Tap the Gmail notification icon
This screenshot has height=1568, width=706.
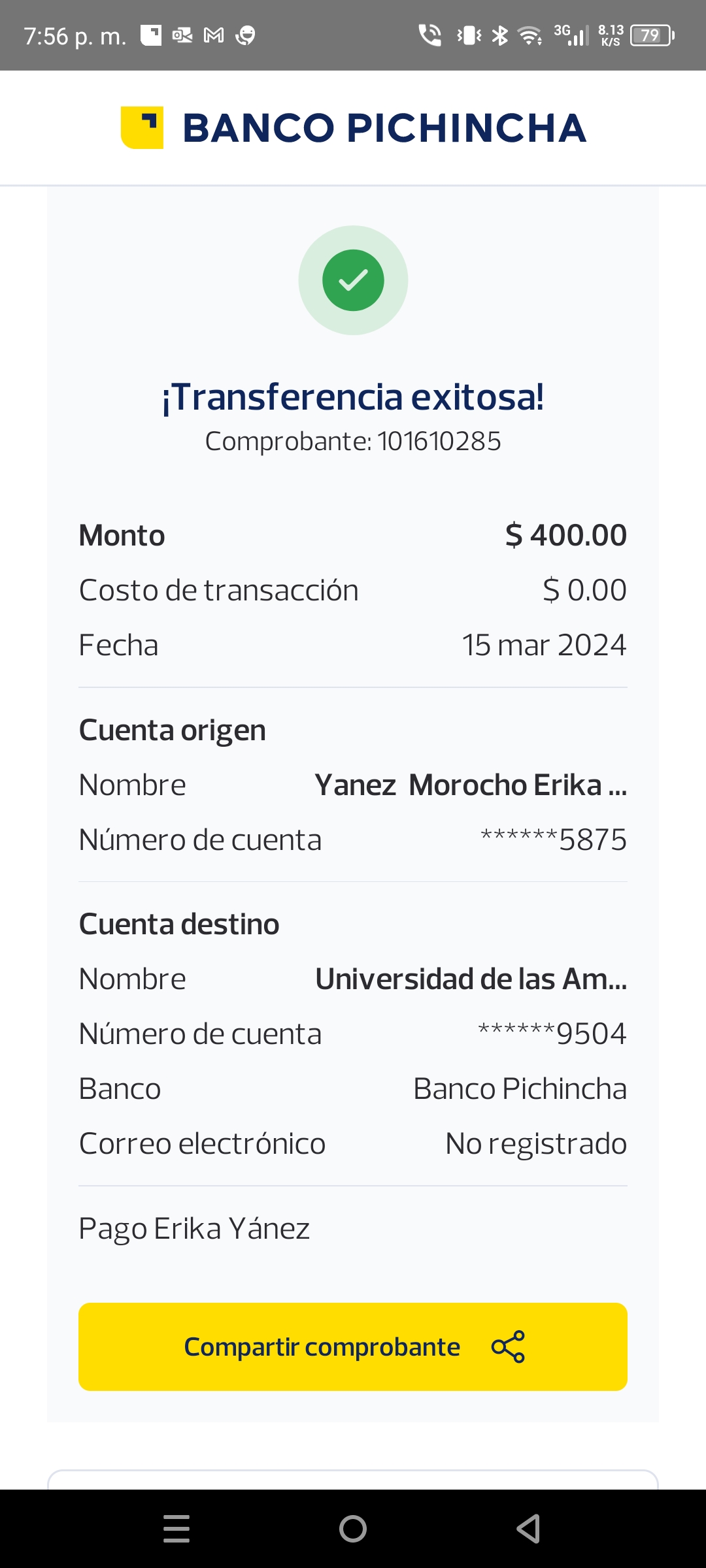pos(214,35)
